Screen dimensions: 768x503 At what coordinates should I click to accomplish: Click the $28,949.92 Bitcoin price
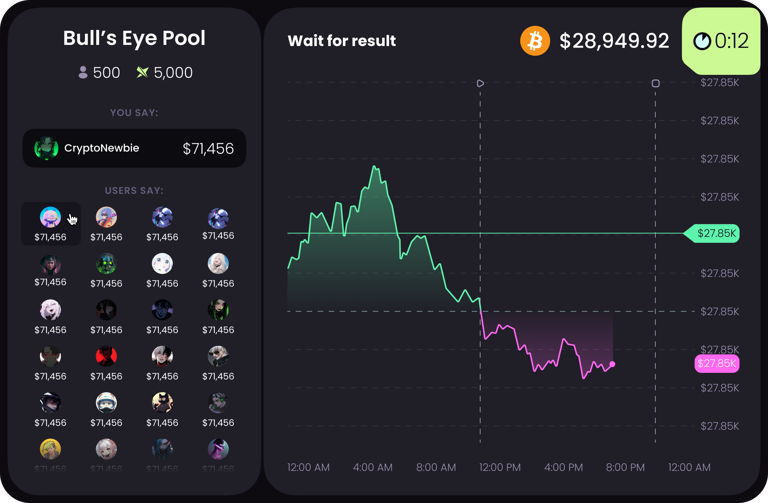click(614, 41)
